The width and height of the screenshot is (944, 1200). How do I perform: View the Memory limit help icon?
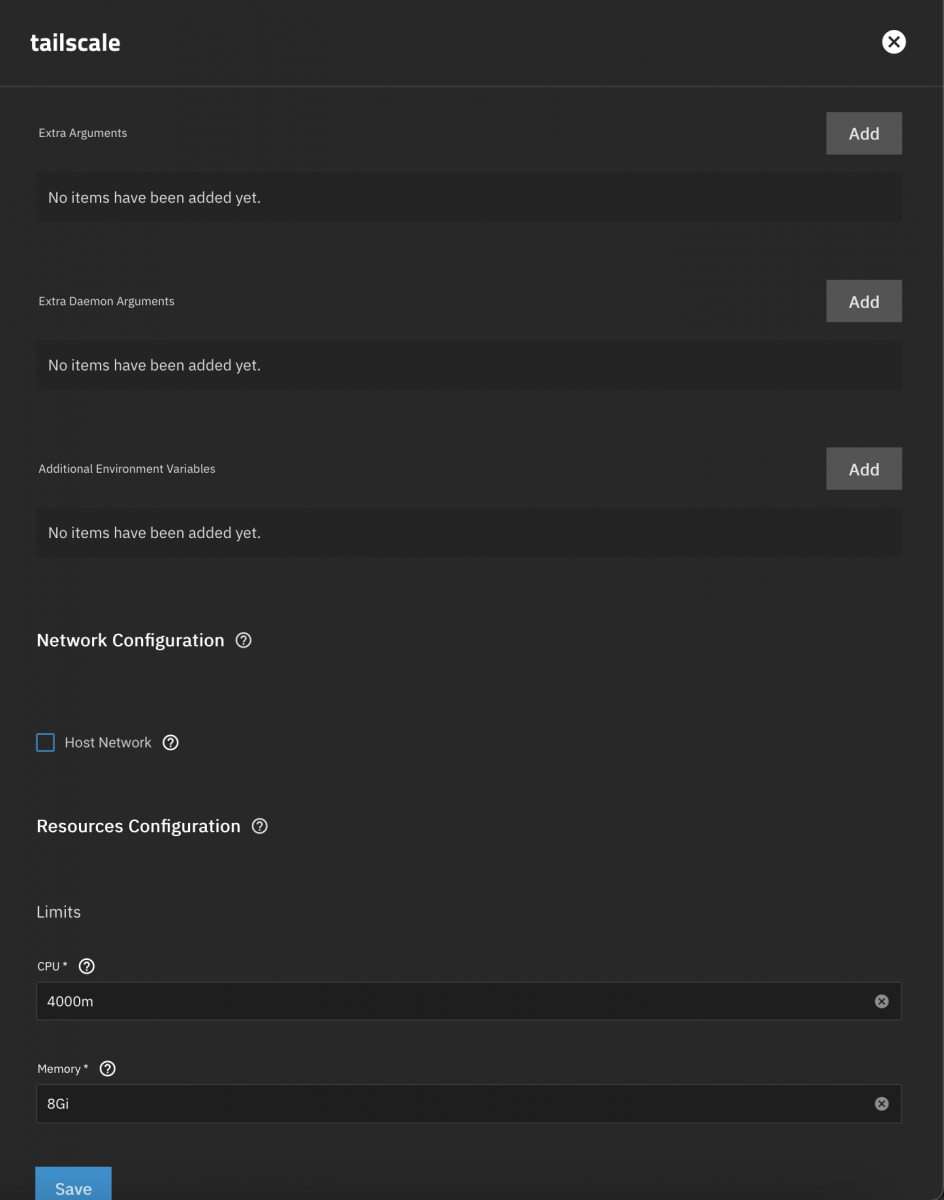tap(108, 1068)
